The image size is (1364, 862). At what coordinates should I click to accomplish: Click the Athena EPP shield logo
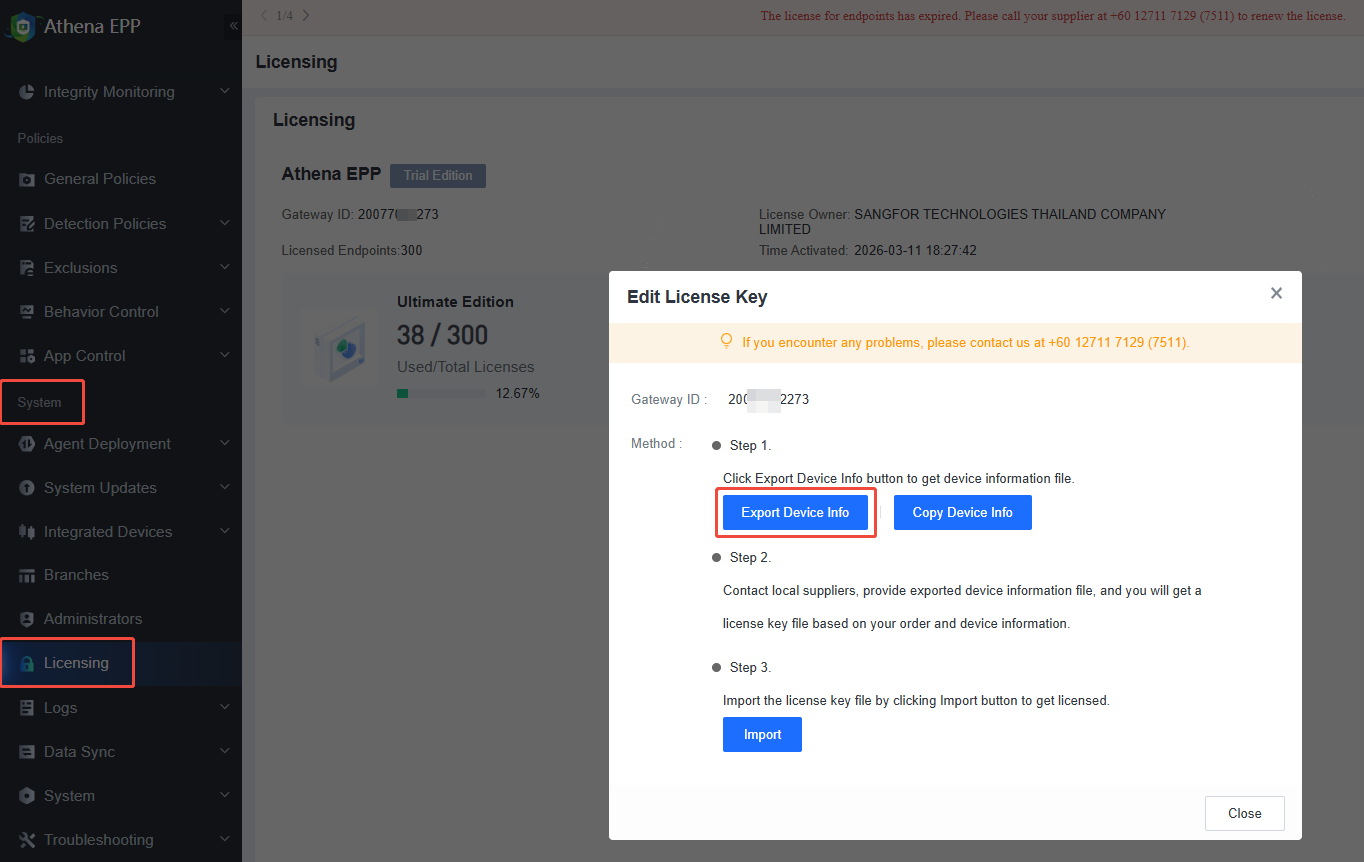(21, 27)
